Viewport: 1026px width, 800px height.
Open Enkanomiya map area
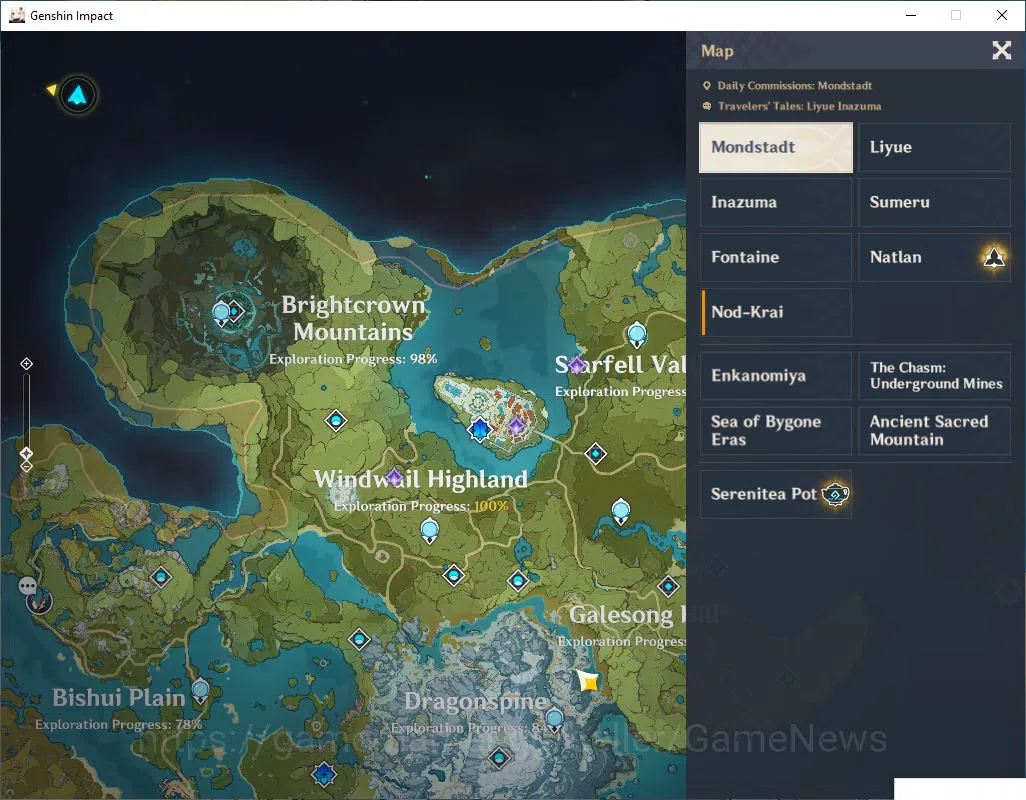click(x=775, y=375)
